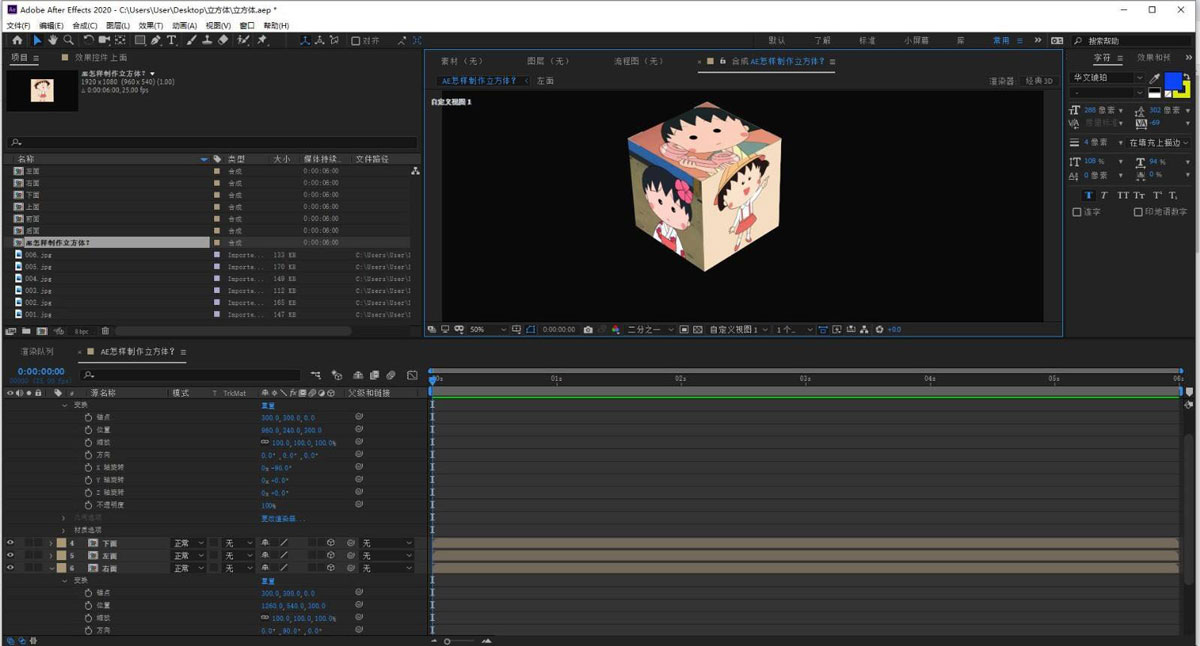Select the Brush tool

click(x=191, y=40)
